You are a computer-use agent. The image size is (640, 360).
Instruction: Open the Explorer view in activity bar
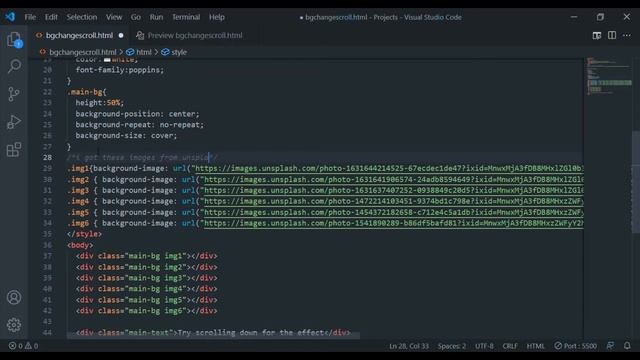14,40
